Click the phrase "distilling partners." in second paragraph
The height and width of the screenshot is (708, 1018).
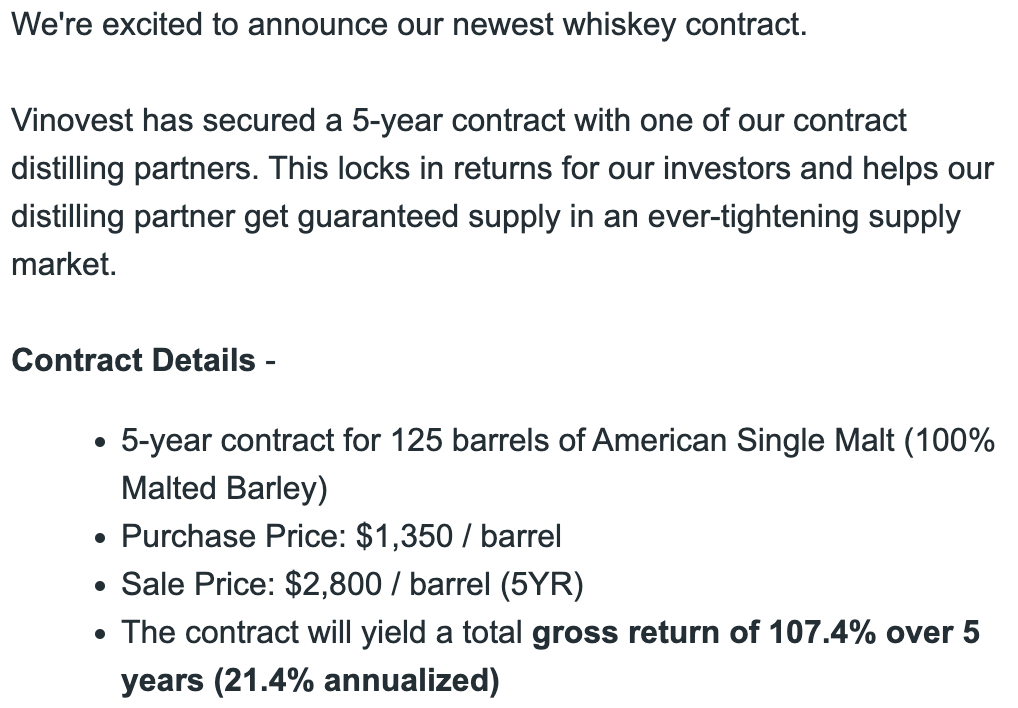point(135,169)
